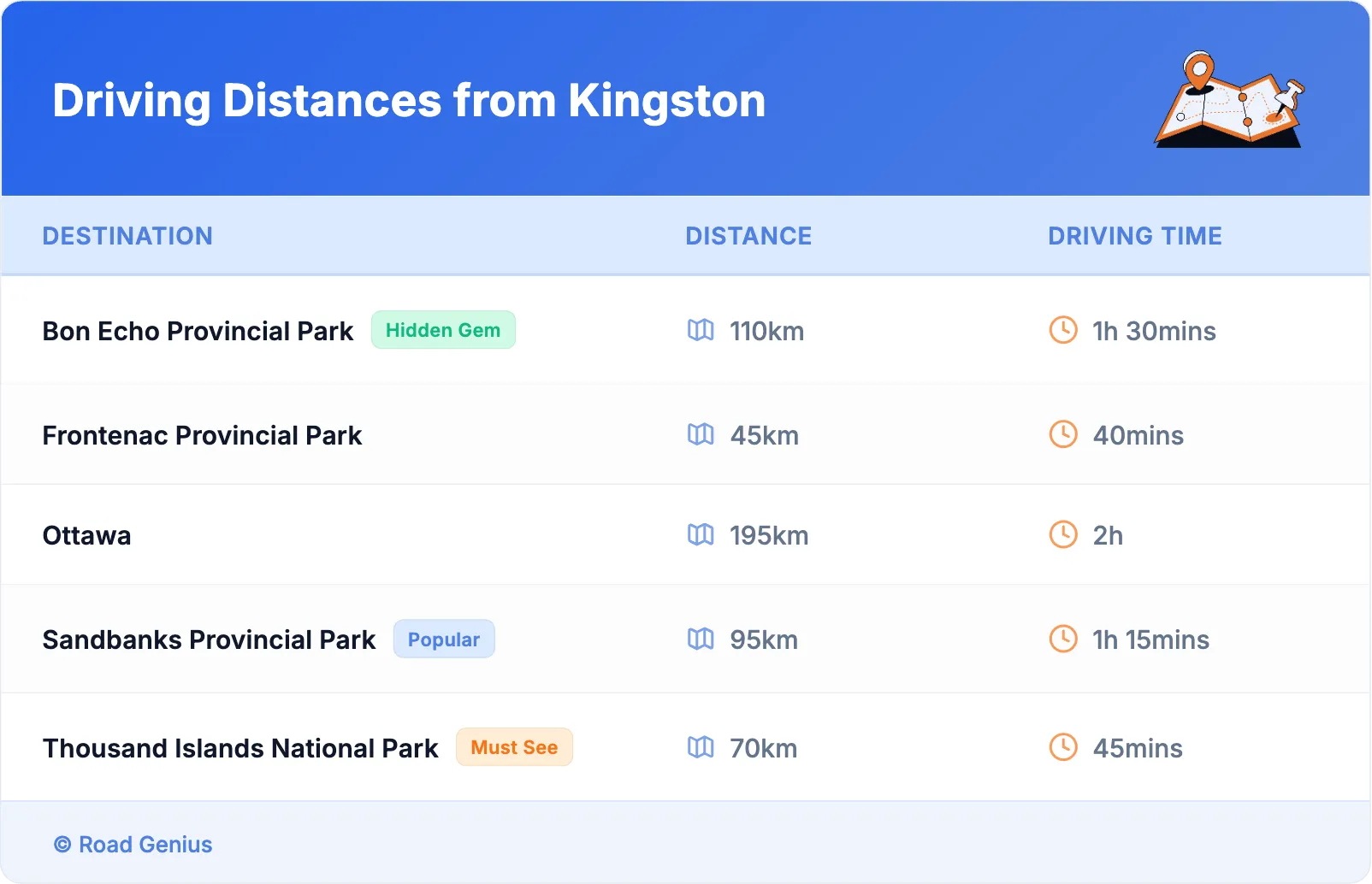1372x884 pixels.
Task: Select Frontenac Provincial Park destination
Action: click(x=202, y=435)
